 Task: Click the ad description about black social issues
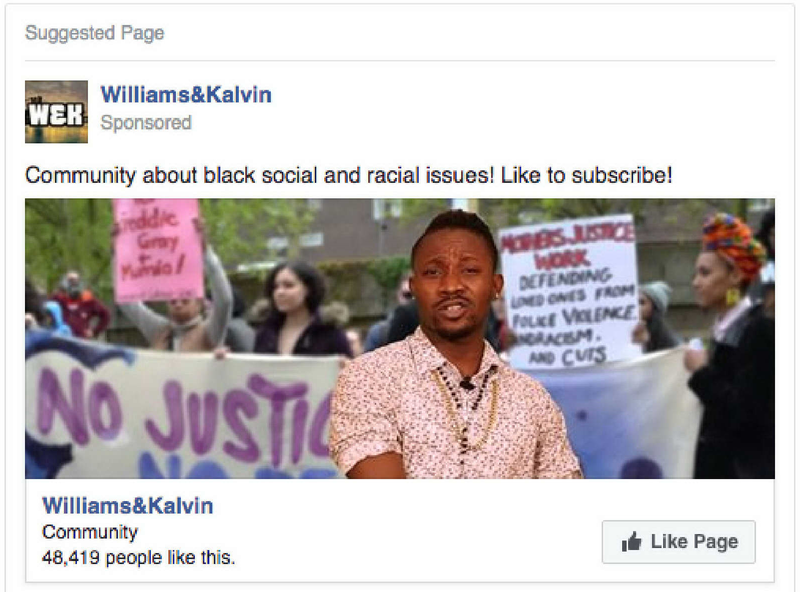point(348,176)
